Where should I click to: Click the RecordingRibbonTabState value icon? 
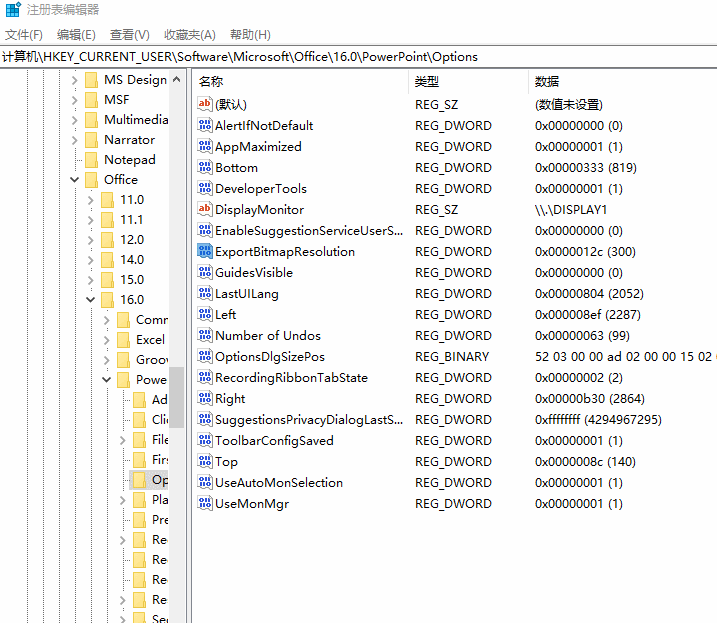[205, 377]
